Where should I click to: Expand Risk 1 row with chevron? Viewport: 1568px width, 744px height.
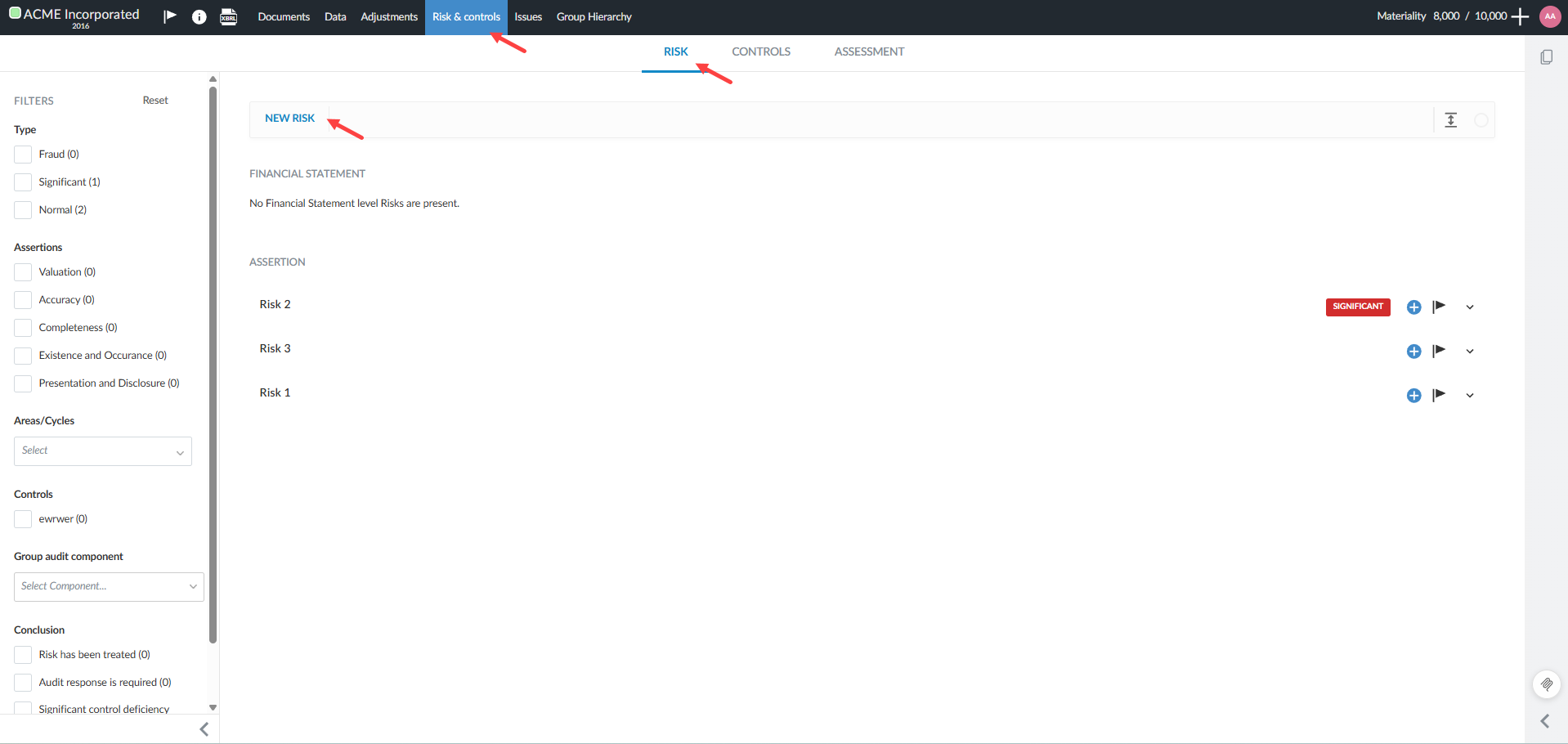coord(1470,396)
